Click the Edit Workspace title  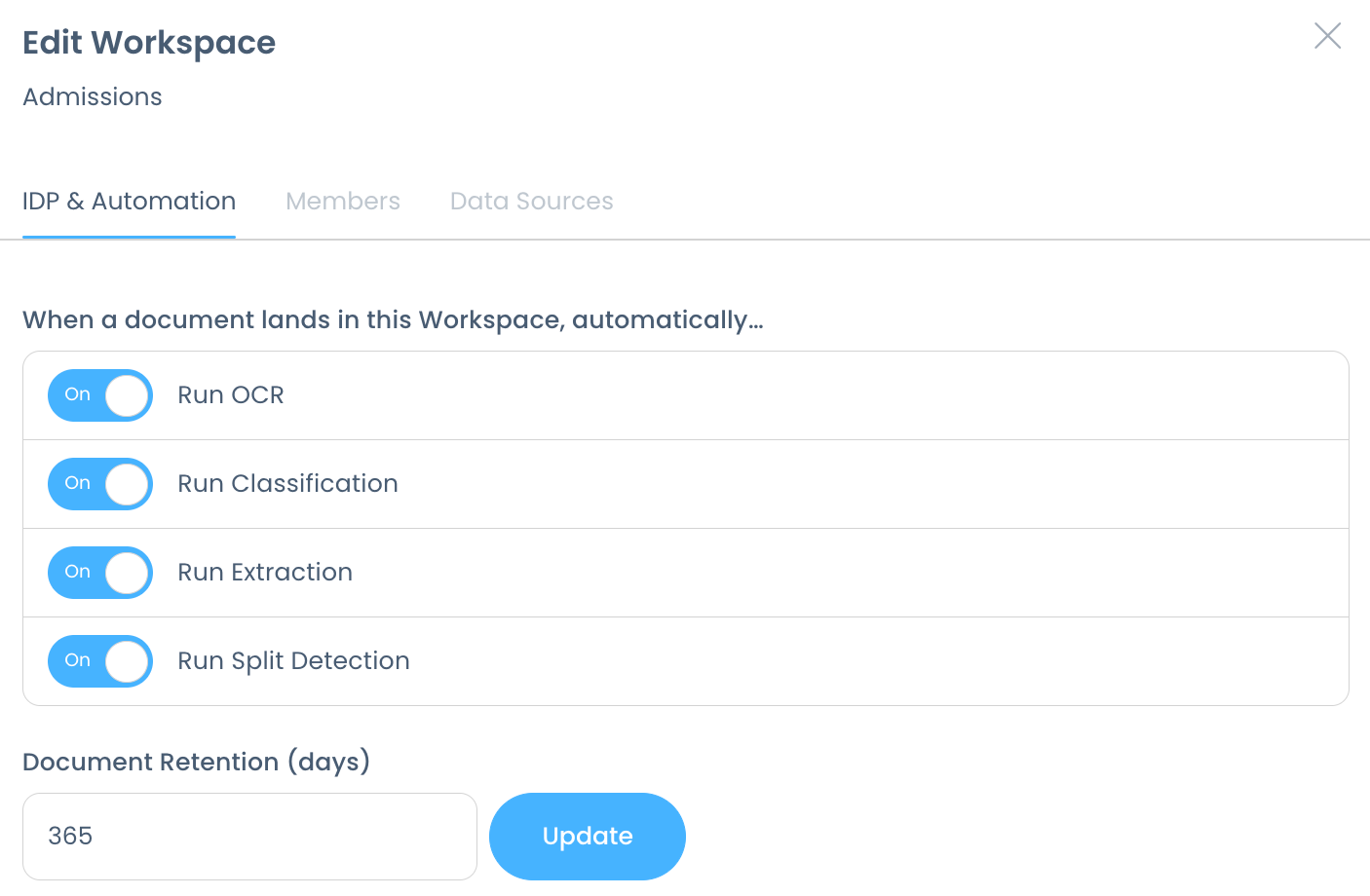[149, 43]
